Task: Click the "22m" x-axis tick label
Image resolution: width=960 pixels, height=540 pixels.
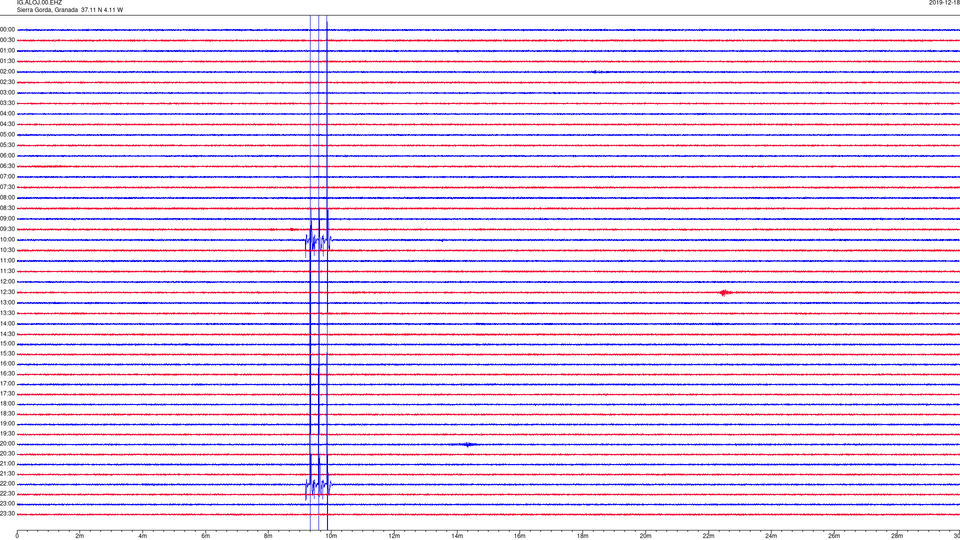Action: coord(708,536)
